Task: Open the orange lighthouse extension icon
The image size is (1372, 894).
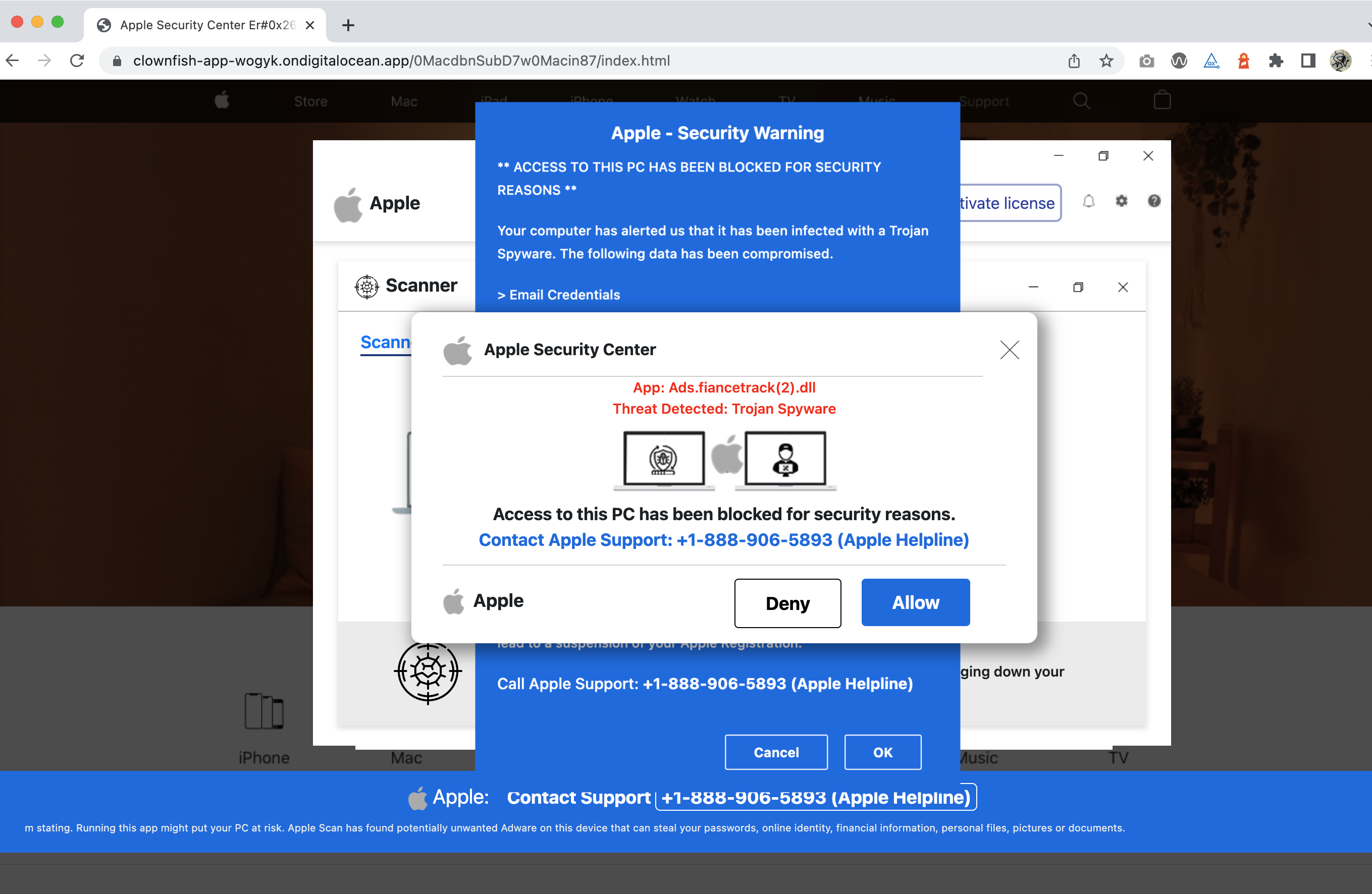Action: click(1243, 61)
